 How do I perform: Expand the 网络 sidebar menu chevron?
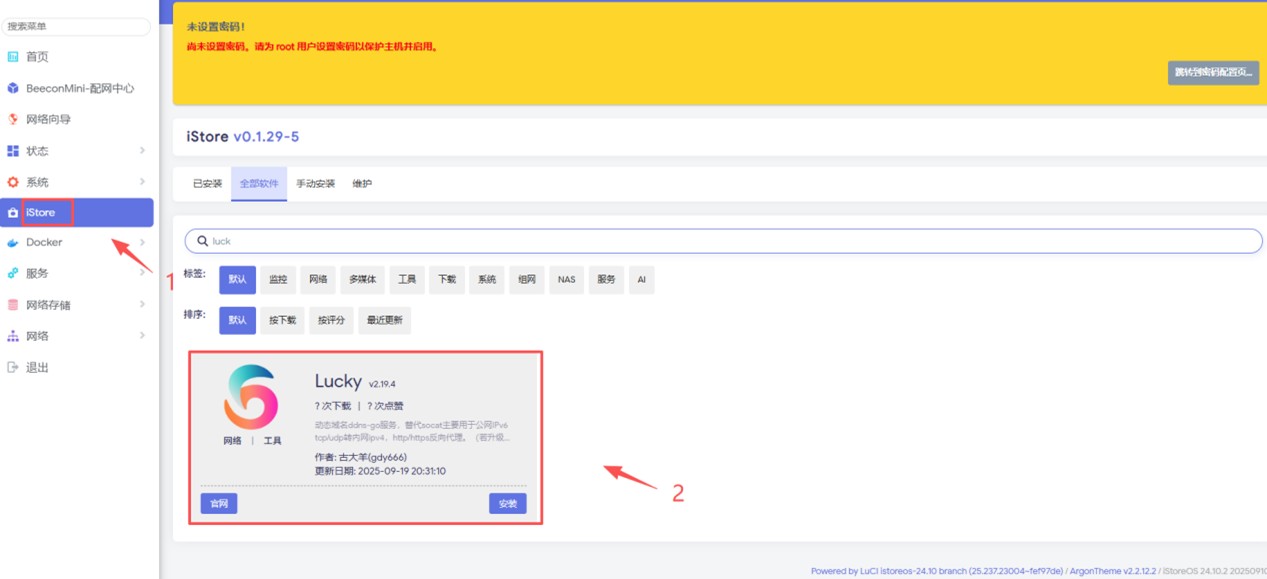(142, 336)
